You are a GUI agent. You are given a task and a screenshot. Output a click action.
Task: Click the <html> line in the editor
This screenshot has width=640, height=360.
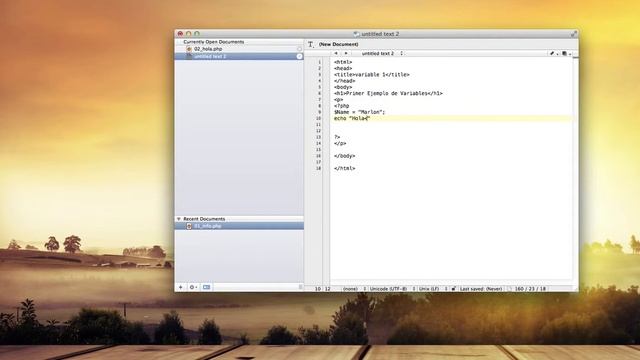pos(343,62)
